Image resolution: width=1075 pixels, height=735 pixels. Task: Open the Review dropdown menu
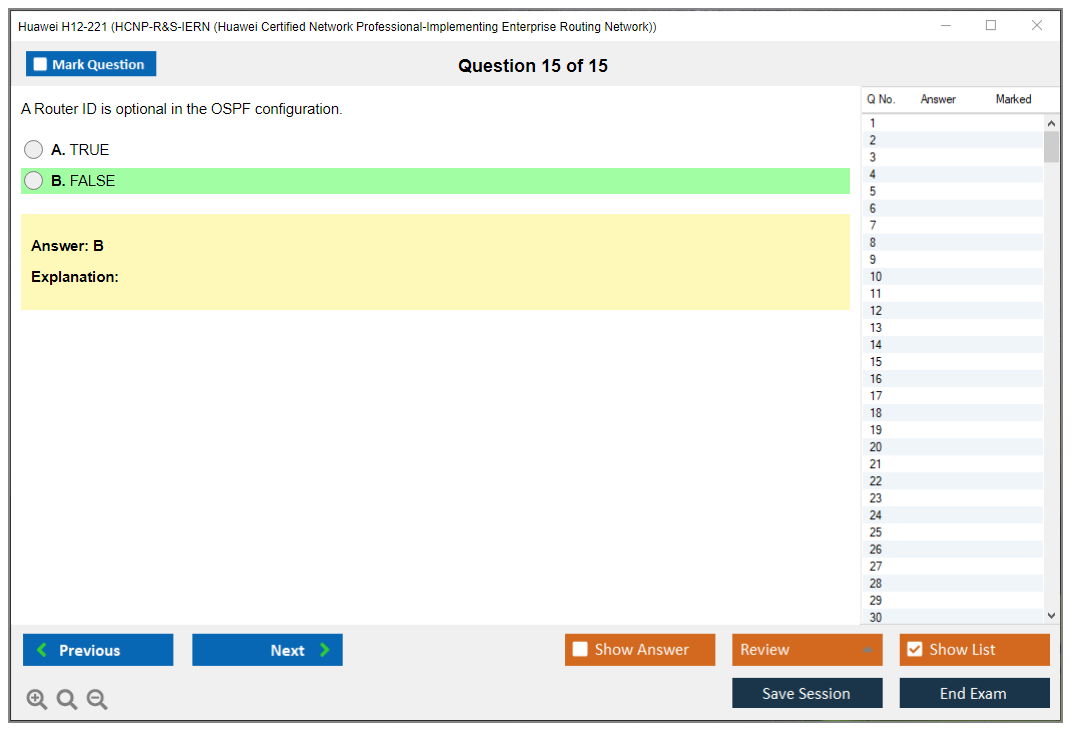click(x=807, y=650)
